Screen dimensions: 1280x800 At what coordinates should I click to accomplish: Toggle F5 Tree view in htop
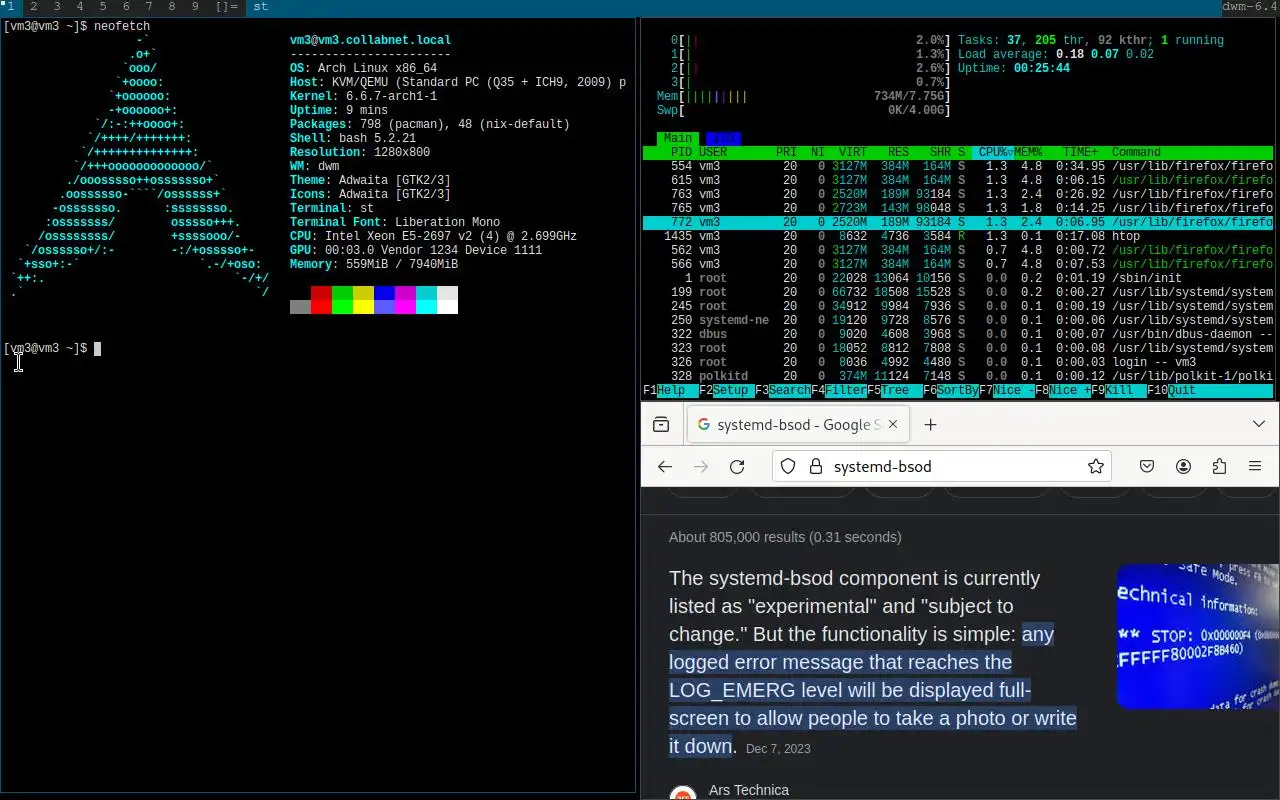(x=895, y=390)
